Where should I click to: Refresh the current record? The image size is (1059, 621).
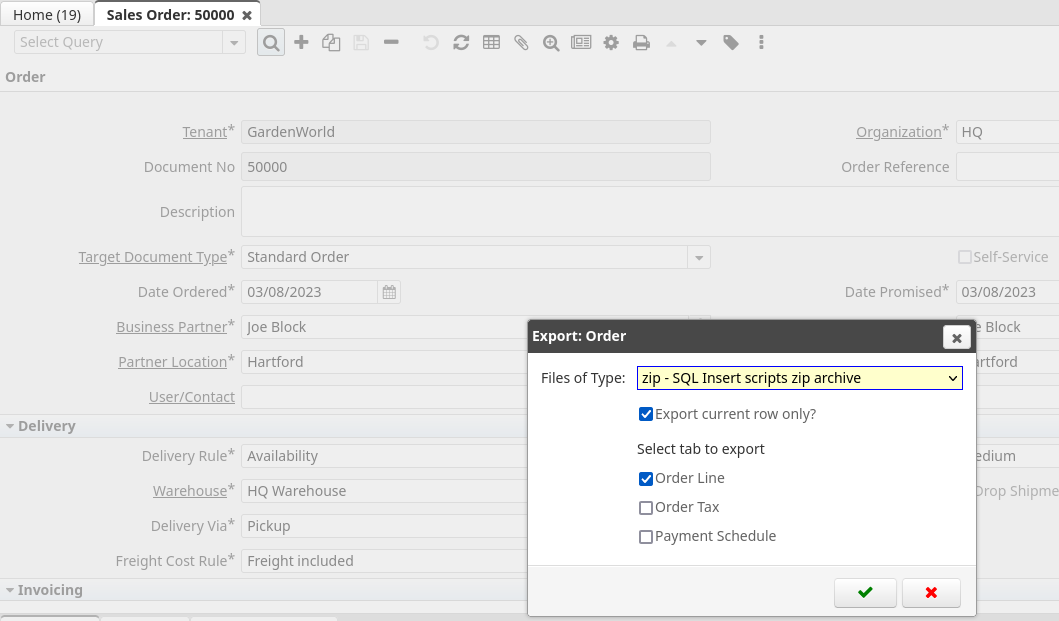pos(461,42)
